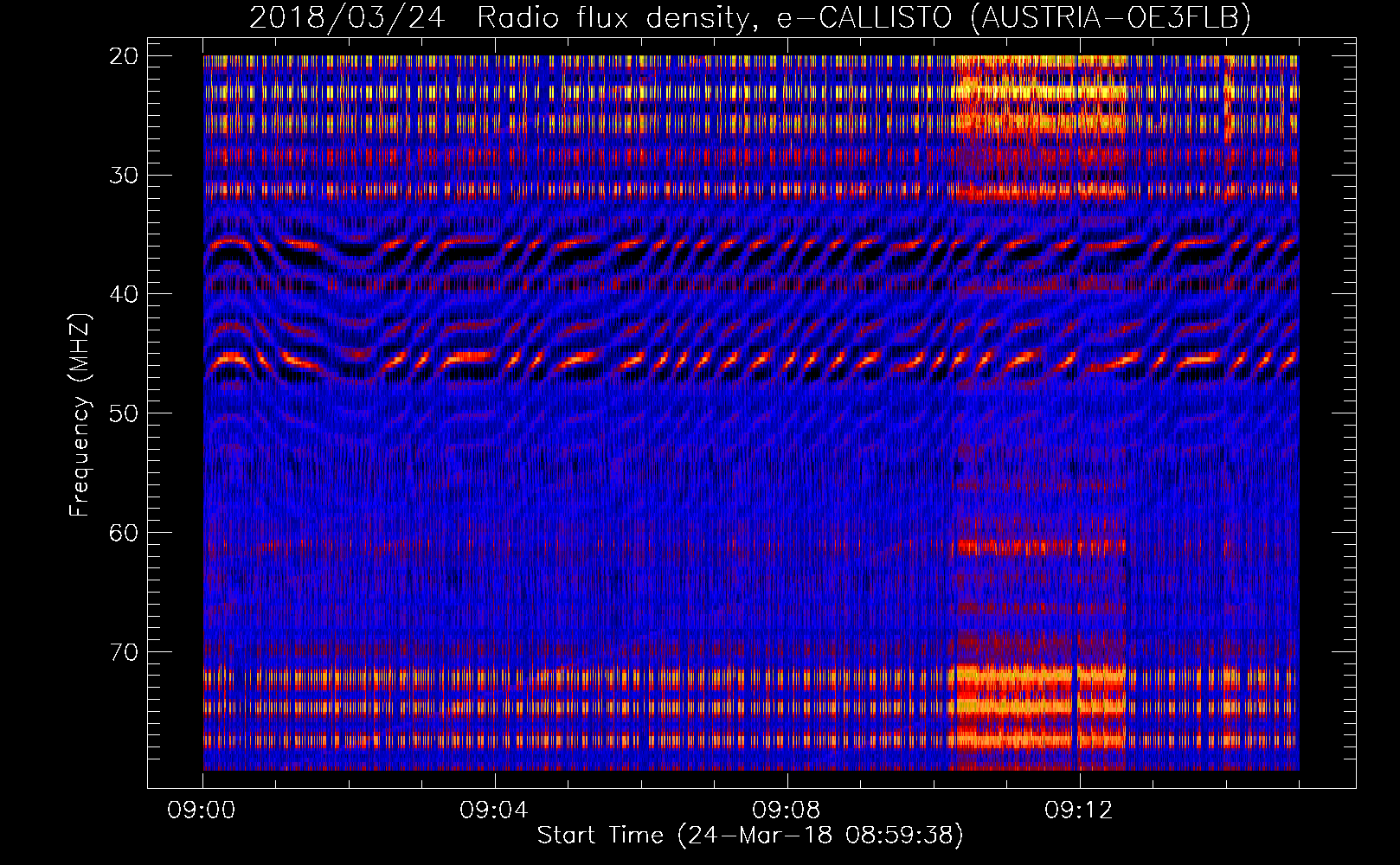Click the x-axis time label '09:04'
Screen dimensions: 1400x865
coord(494,811)
